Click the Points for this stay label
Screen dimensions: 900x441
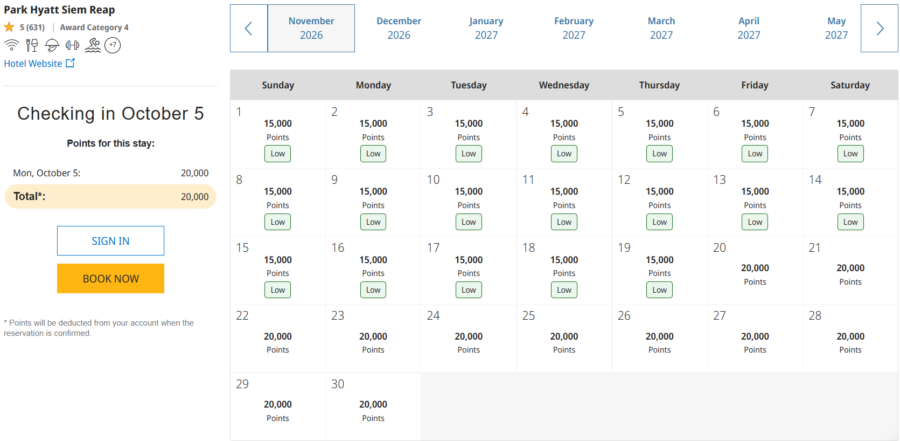[x=111, y=144]
